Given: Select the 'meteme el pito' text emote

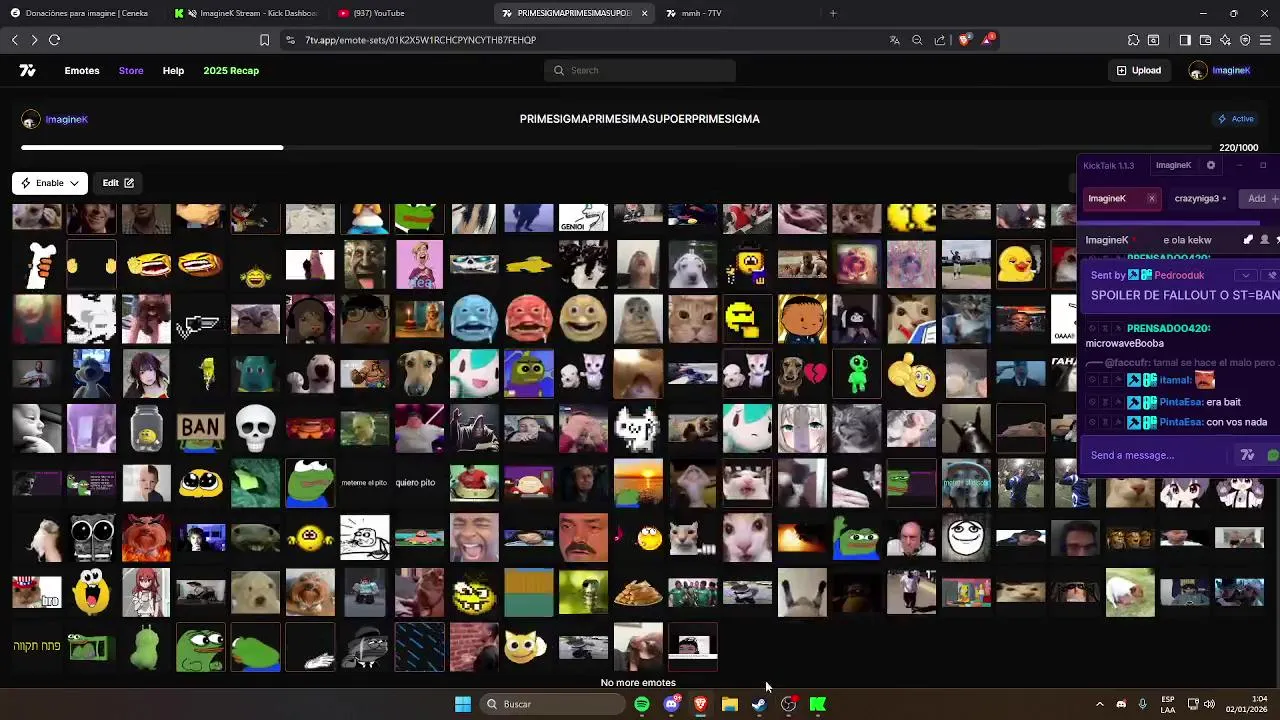Looking at the screenshot, I should pyautogui.click(x=364, y=483).
